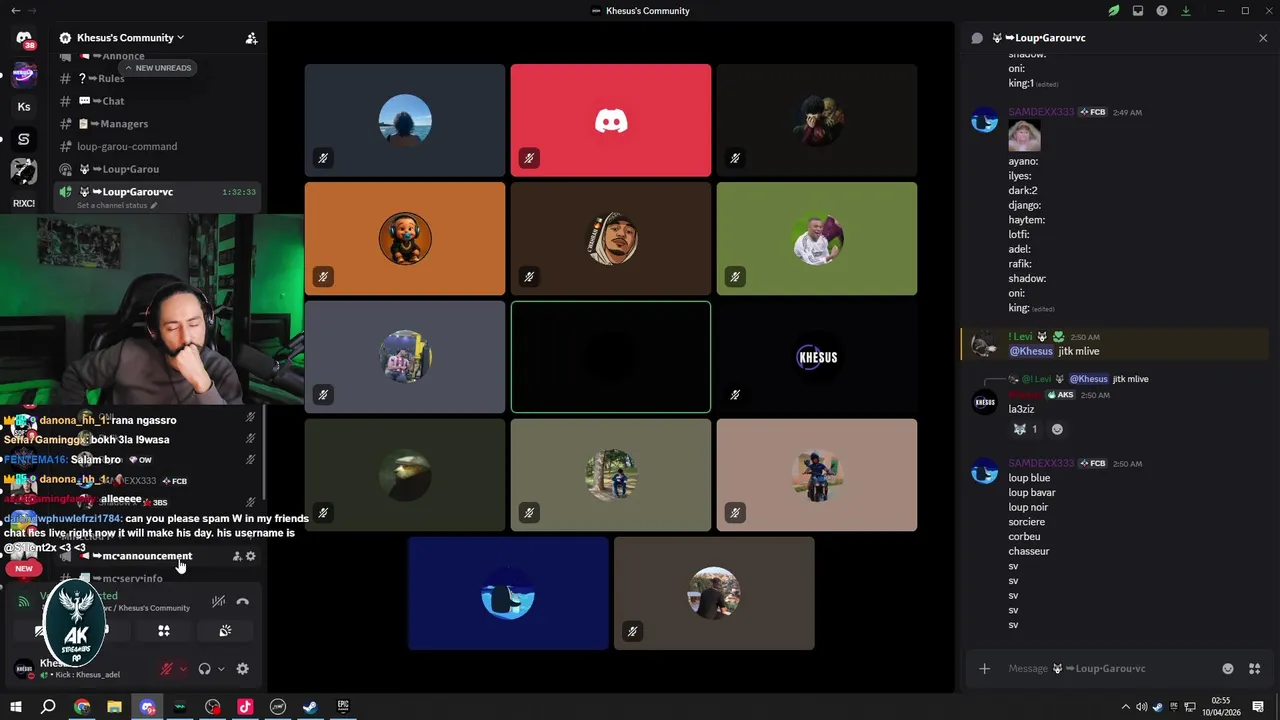This screenshot has width=1280, height=720.
Task: Open the 'Ks' server icon
Action: [x=24, y=107]
